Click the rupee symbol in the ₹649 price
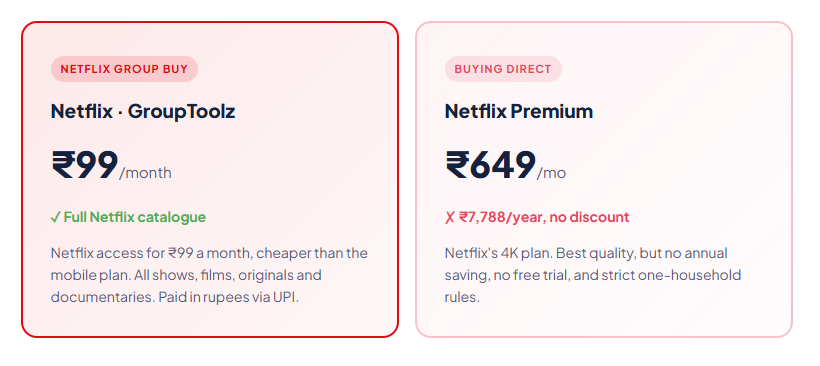 click(x=457, y=165)
